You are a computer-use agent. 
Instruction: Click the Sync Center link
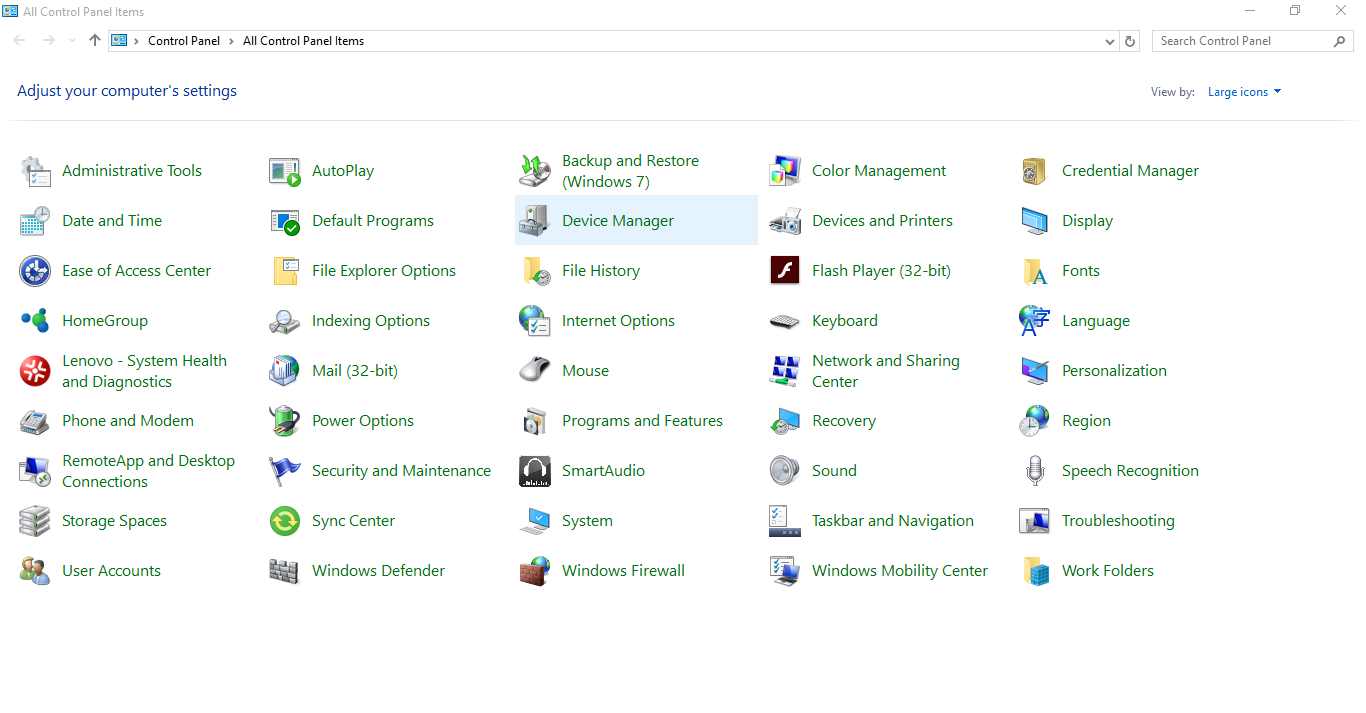pos(353,521)
